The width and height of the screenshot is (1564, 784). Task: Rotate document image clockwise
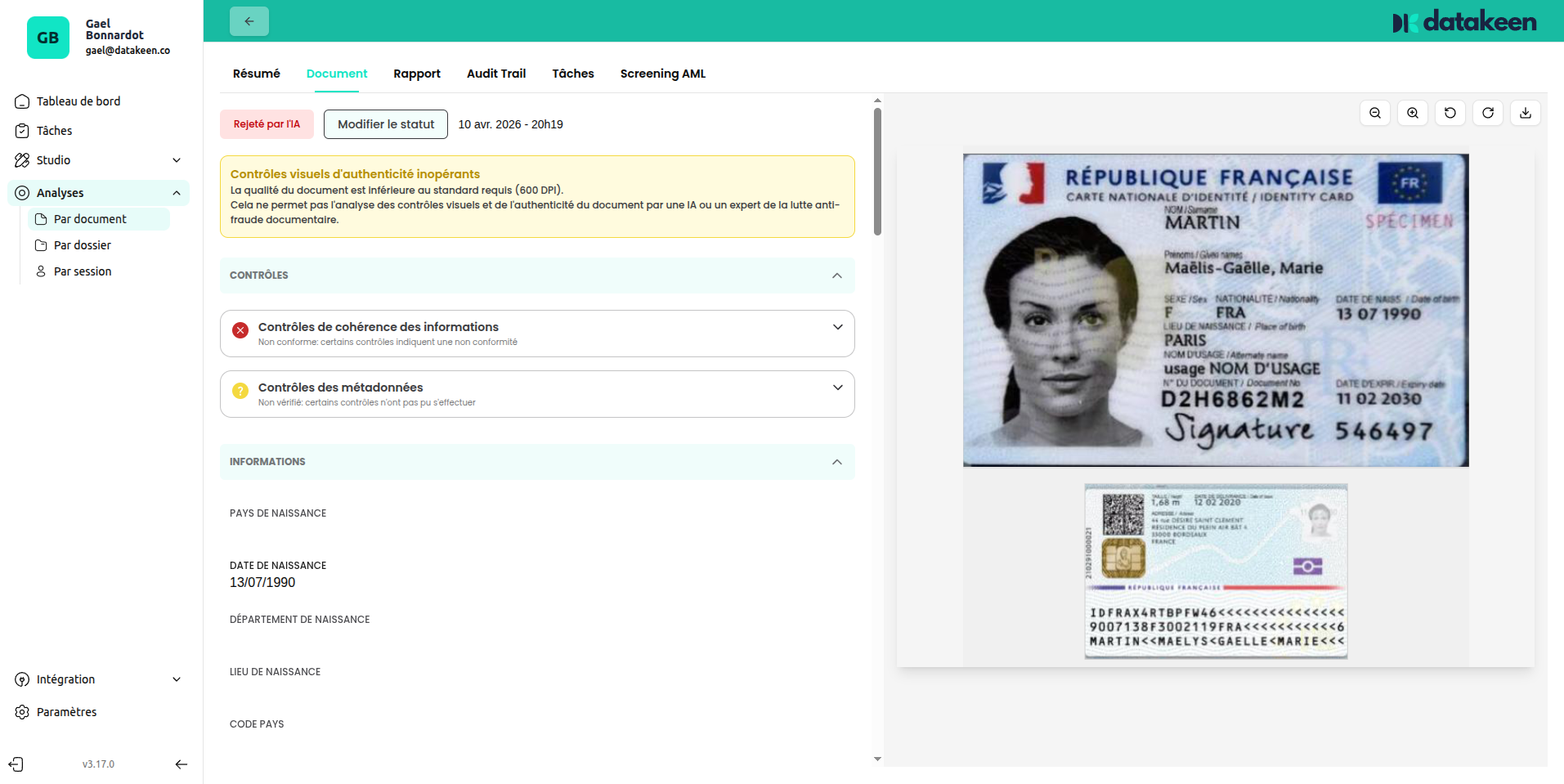[x=1488, y=113]
